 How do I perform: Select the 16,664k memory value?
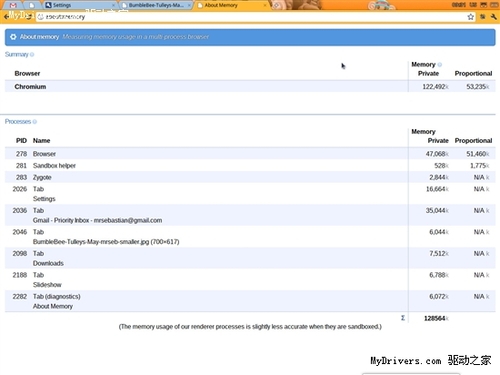tap(437, 189)
